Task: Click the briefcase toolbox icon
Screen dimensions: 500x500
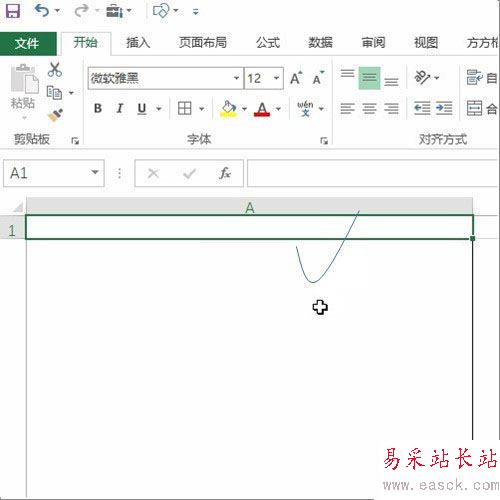Action: [x=114, y=11]
